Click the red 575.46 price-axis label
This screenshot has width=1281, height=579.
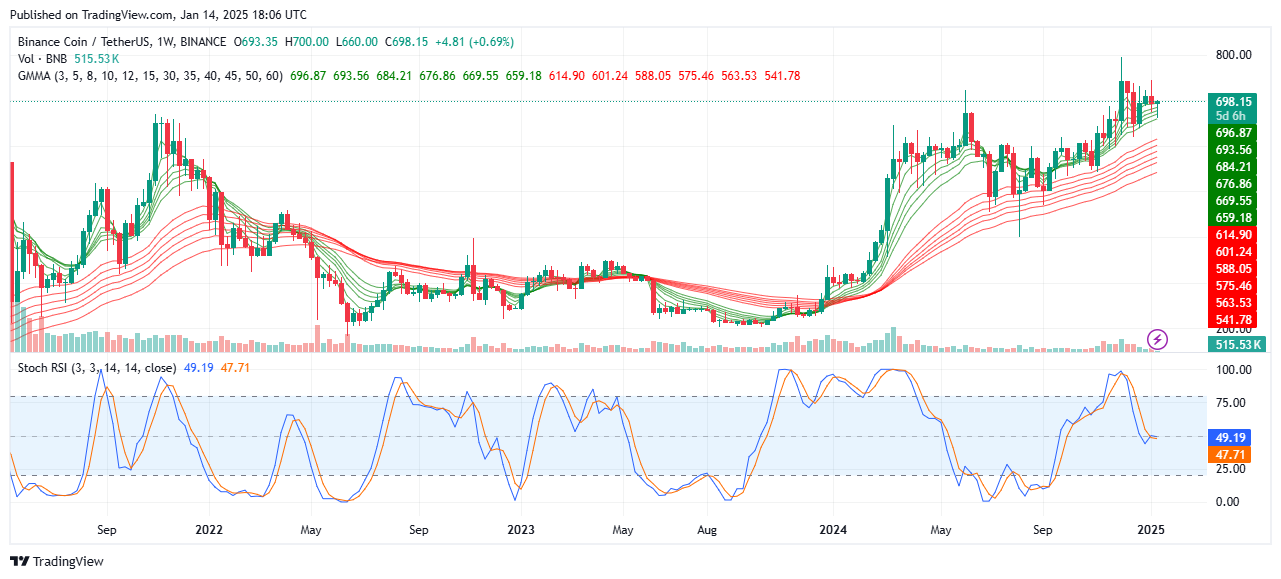pos(1234,285)
